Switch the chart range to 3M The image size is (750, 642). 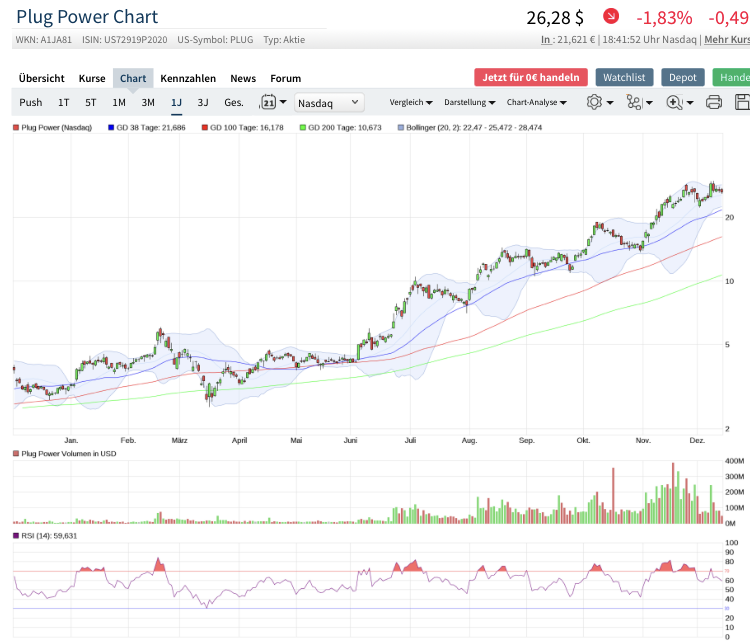pos(148,102)
